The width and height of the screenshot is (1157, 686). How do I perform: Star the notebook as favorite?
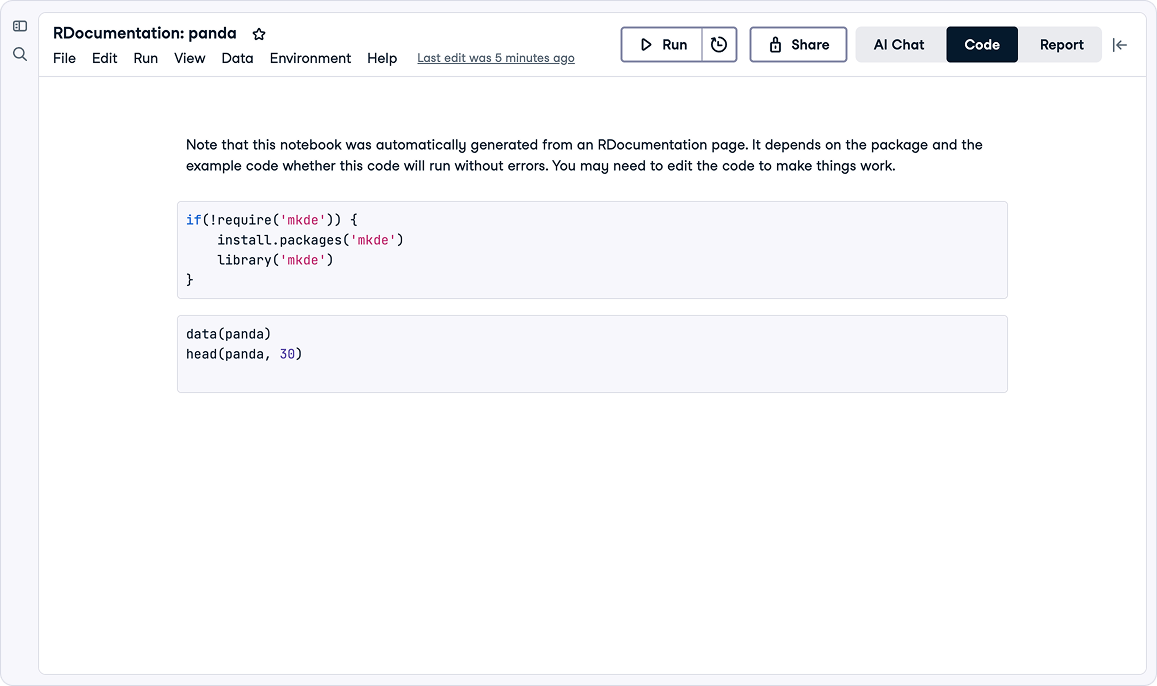tap(259, 34)
